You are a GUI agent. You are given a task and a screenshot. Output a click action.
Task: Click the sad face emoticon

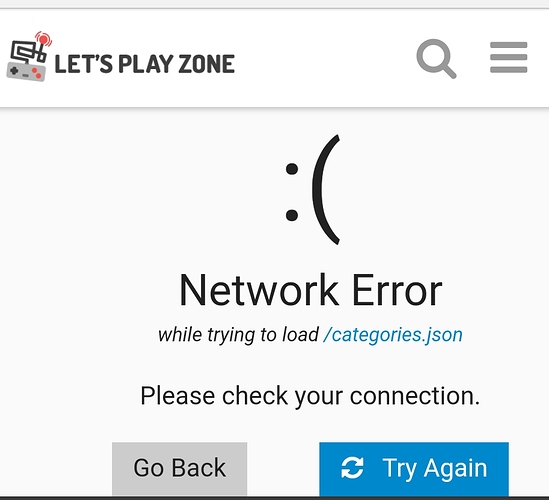pos(312,190)
